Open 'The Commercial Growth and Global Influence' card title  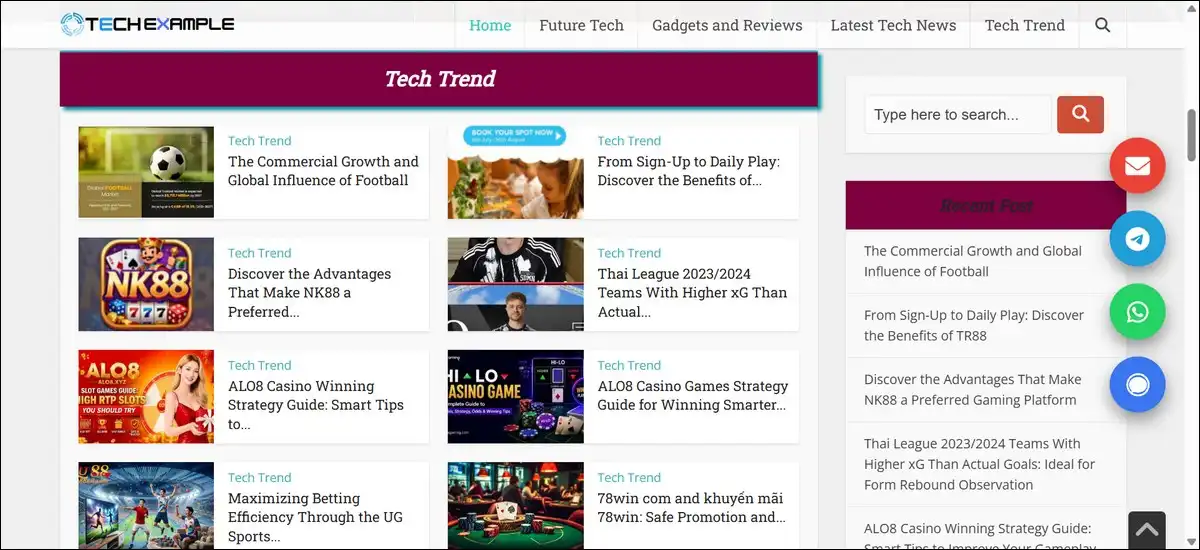tap(323, 171)
